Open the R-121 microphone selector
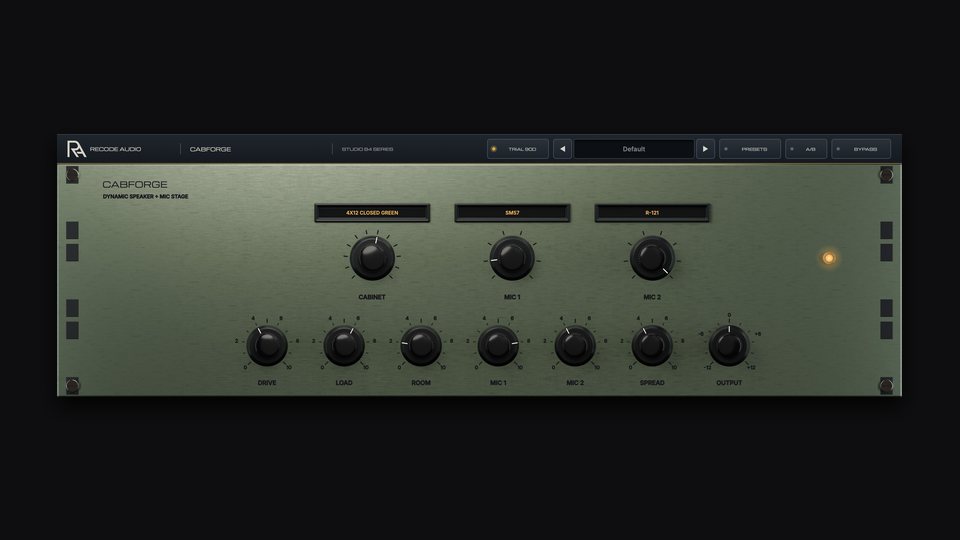 652,213
